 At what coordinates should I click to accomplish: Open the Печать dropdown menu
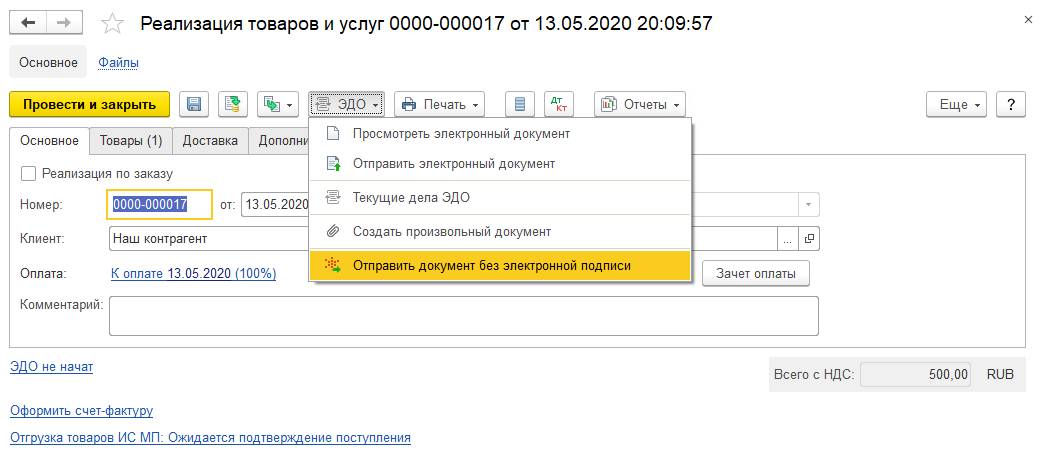pos(440,104)
